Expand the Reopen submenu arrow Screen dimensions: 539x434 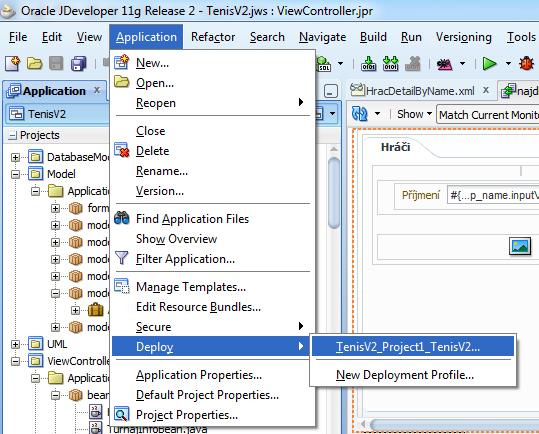click(301, 102)
